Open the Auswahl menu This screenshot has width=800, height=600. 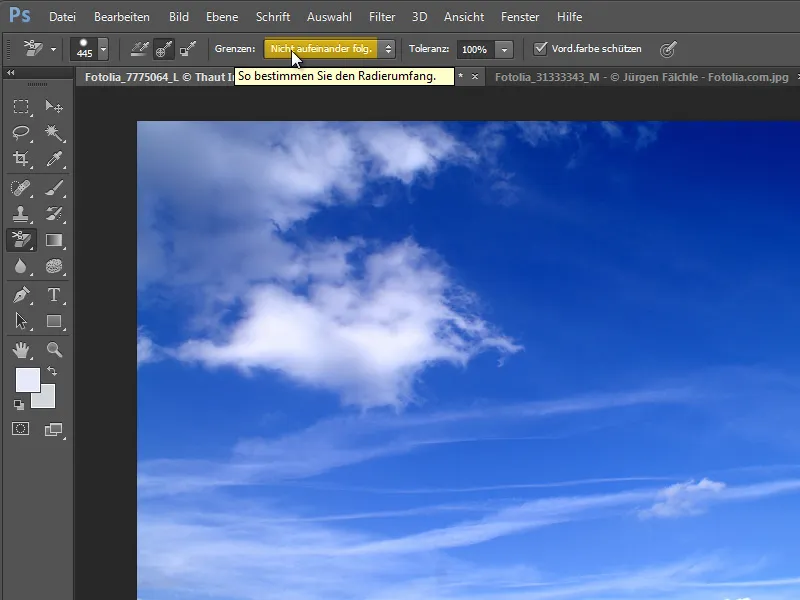(x=329, y=17)
